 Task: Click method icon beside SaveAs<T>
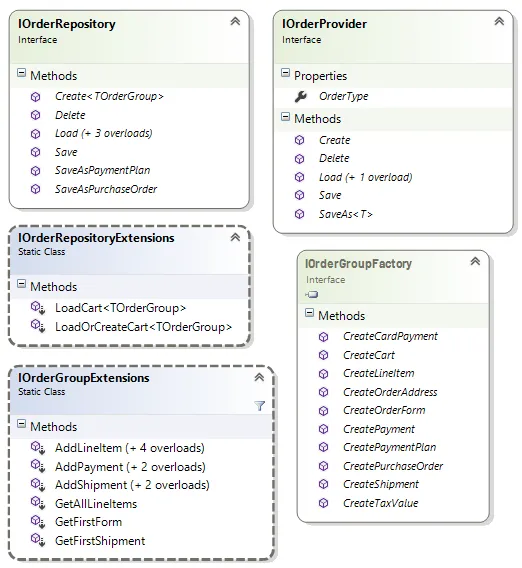click(x=300, y=214)
